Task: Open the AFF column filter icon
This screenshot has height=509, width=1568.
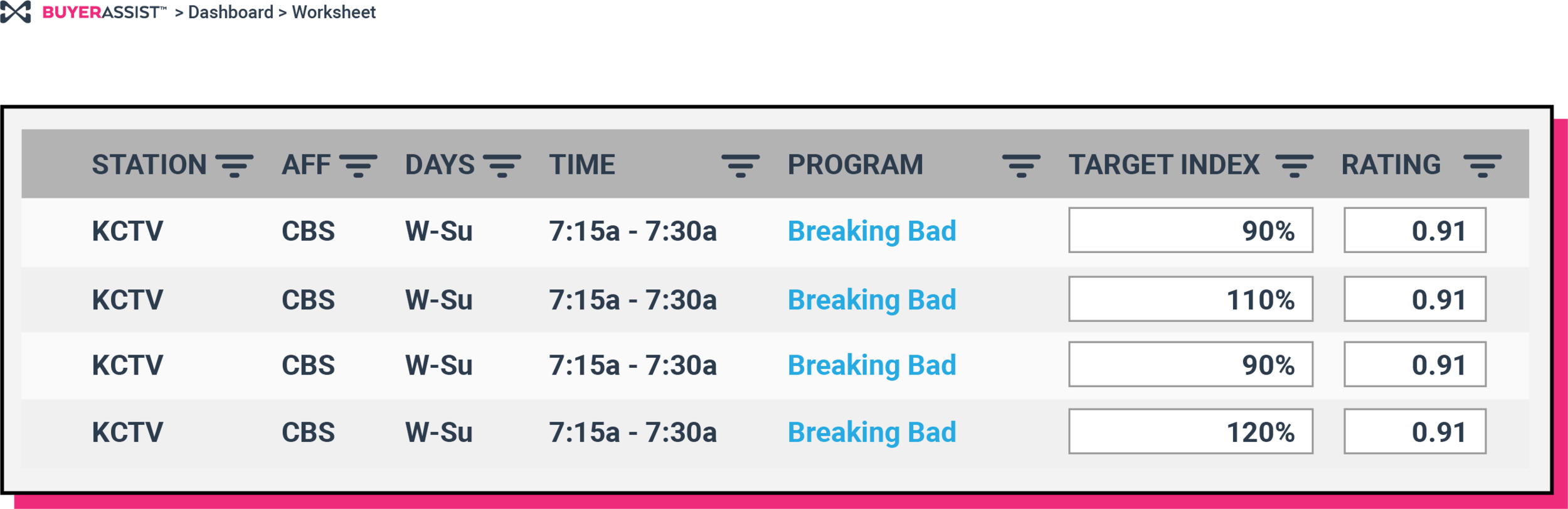Action: click(358, 166)
